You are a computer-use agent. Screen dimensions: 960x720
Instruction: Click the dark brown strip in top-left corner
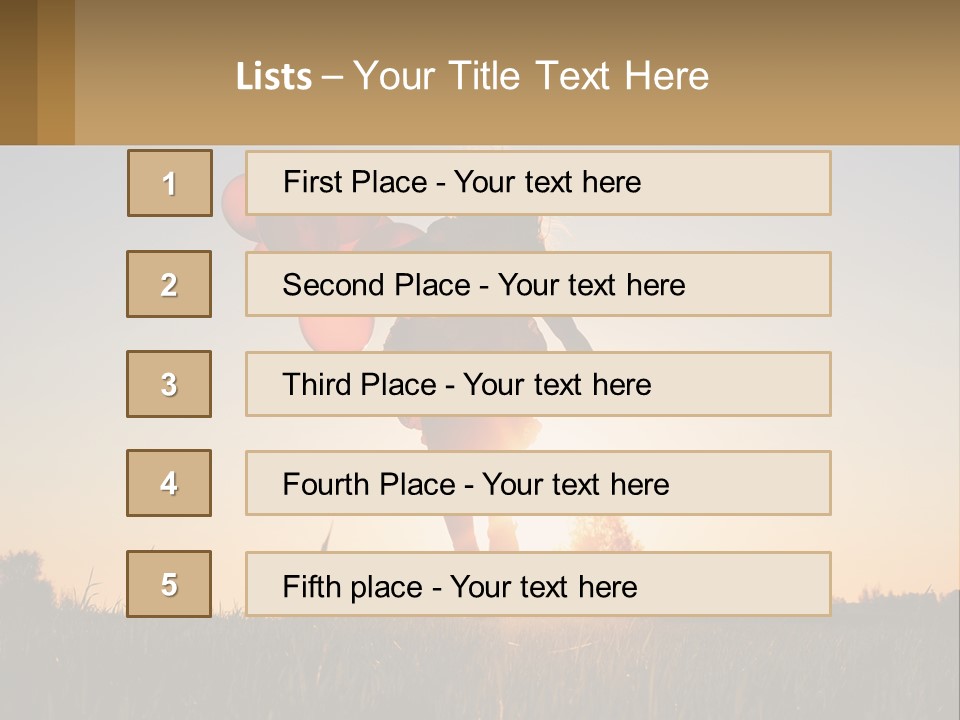(x=18, y=72)
